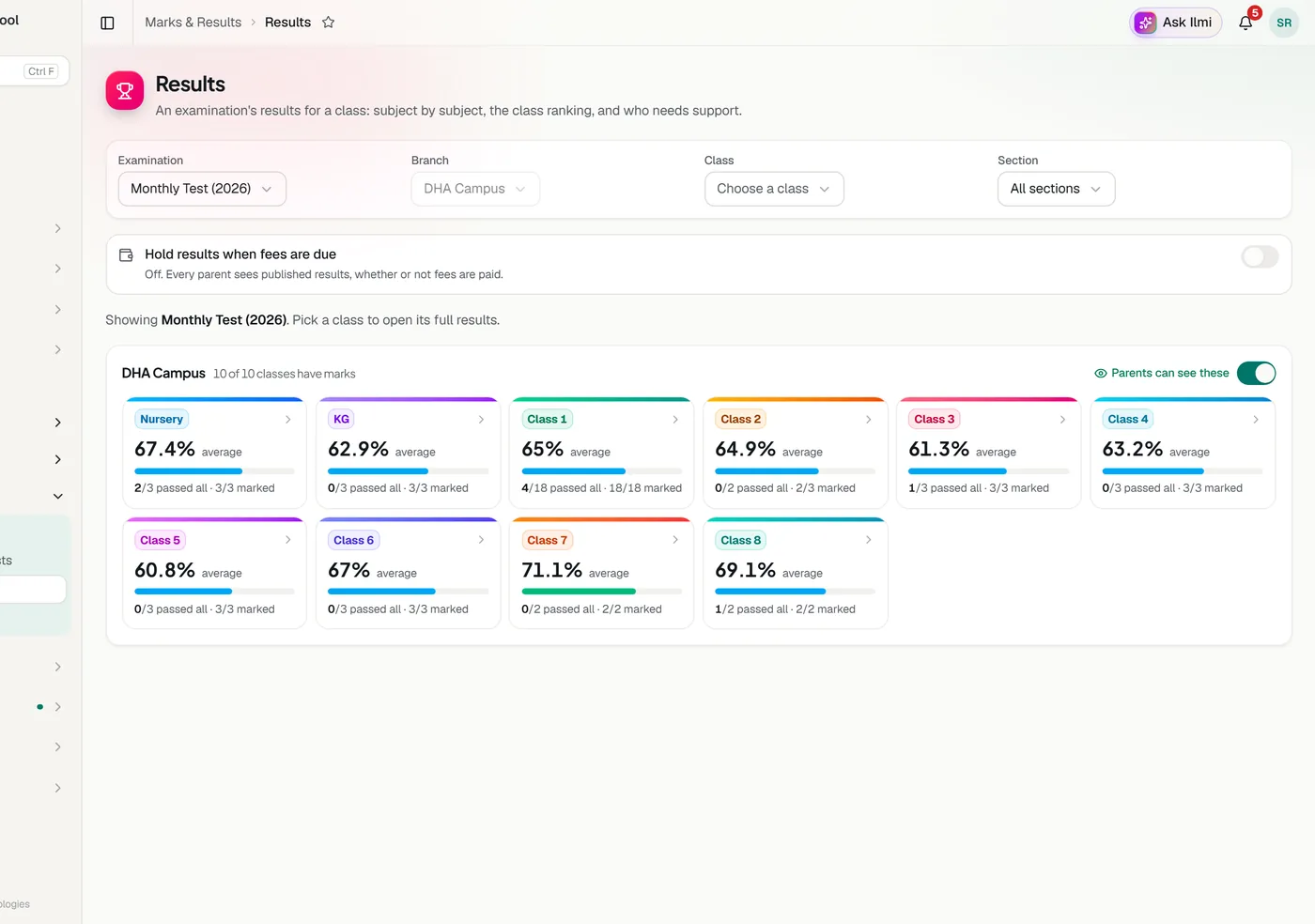
Task: Open Class 4 card arrow
Action: click(x=1256, y=420)
